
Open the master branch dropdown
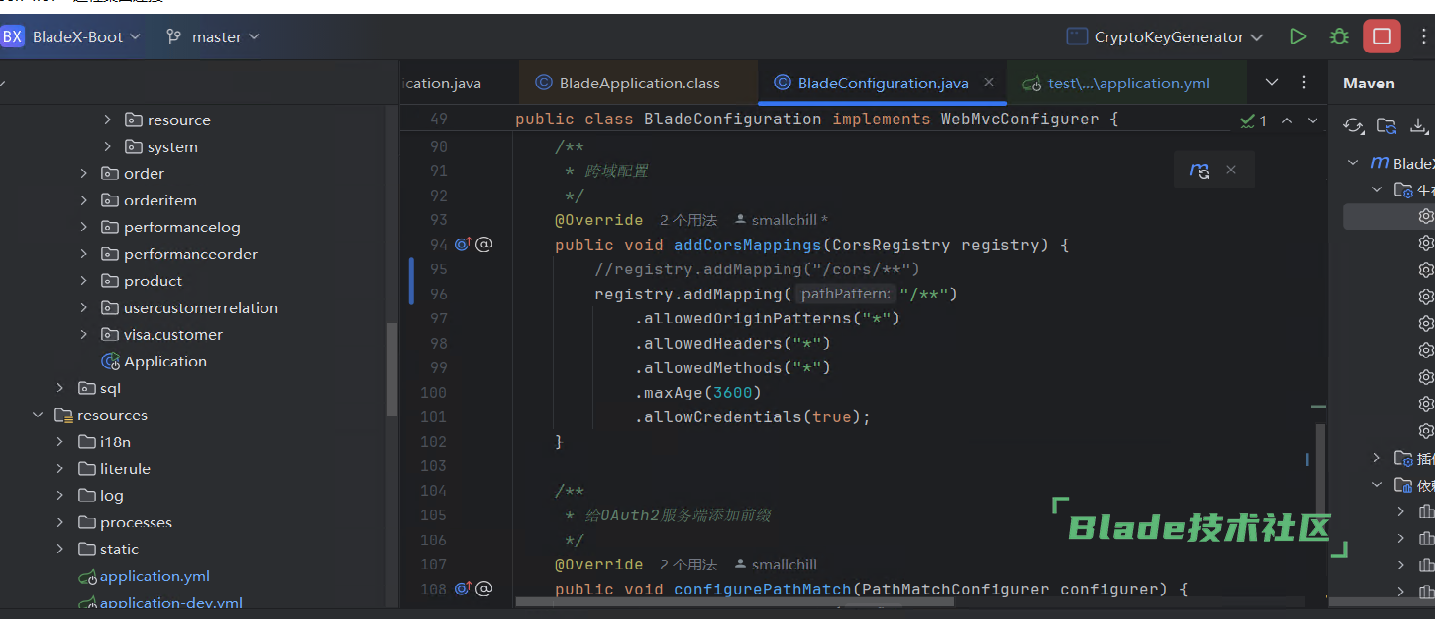tap(212, 37)
